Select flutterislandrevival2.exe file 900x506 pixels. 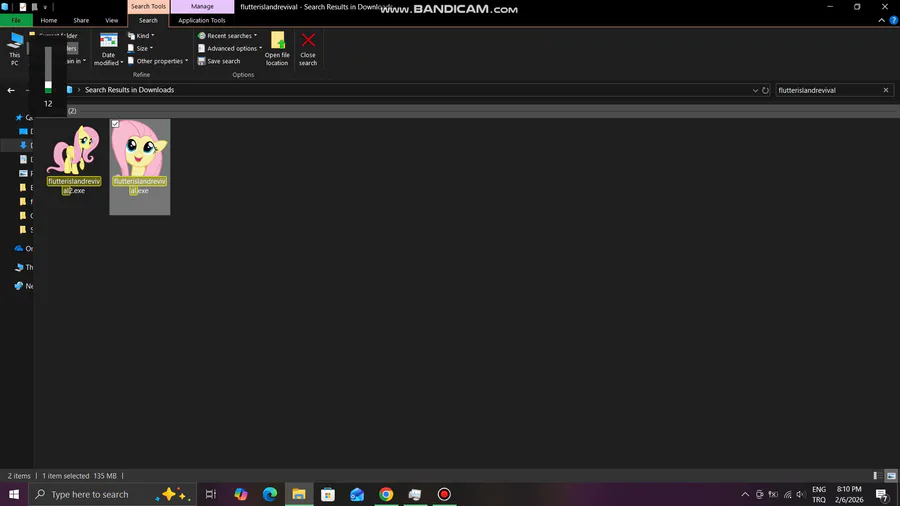click(x=74, y=160)
